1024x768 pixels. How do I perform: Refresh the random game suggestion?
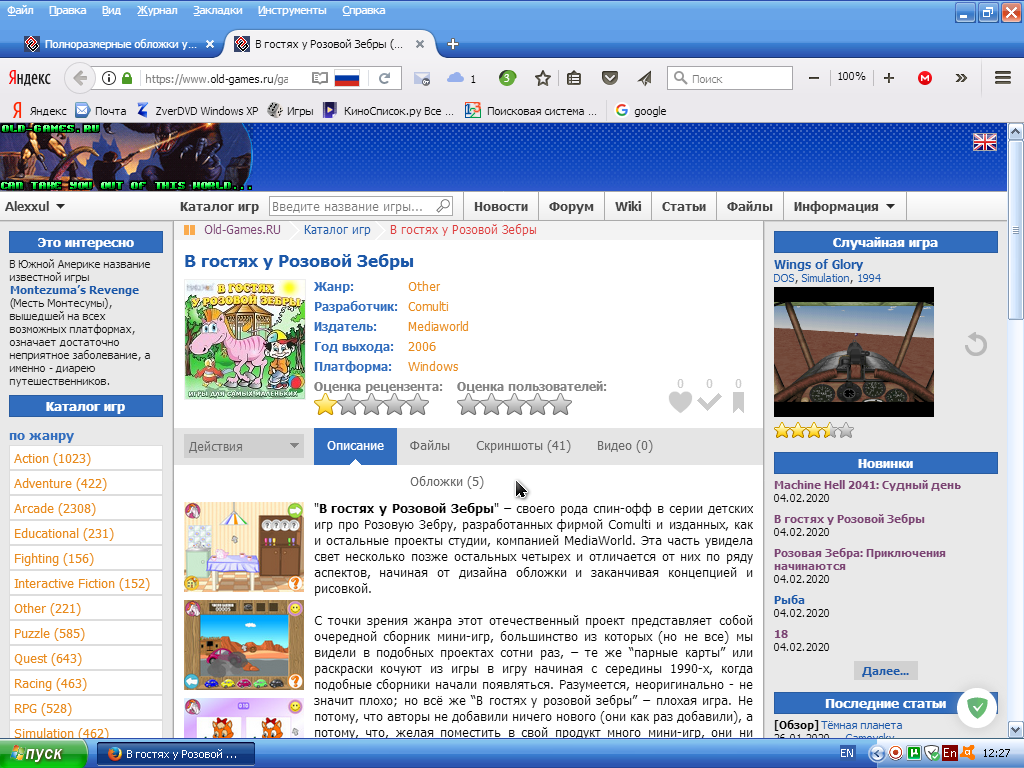(x=976, y=344)
